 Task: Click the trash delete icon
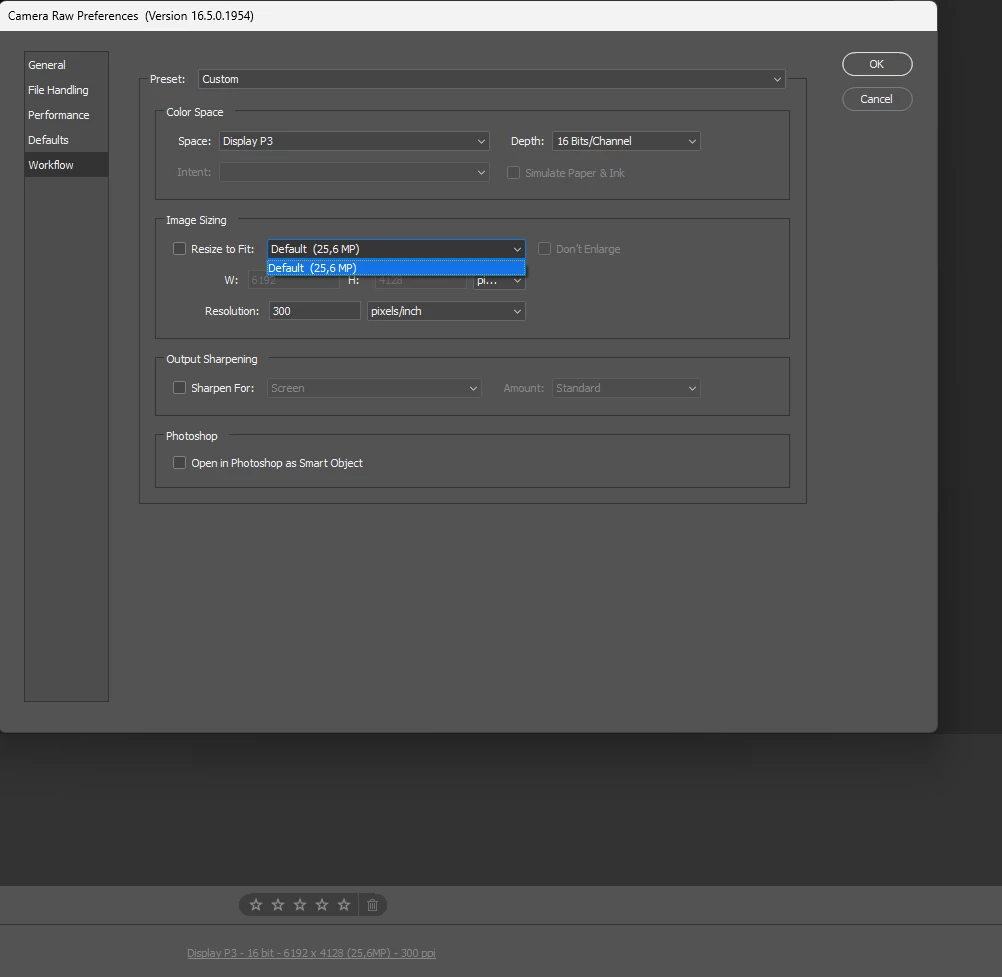373,905
